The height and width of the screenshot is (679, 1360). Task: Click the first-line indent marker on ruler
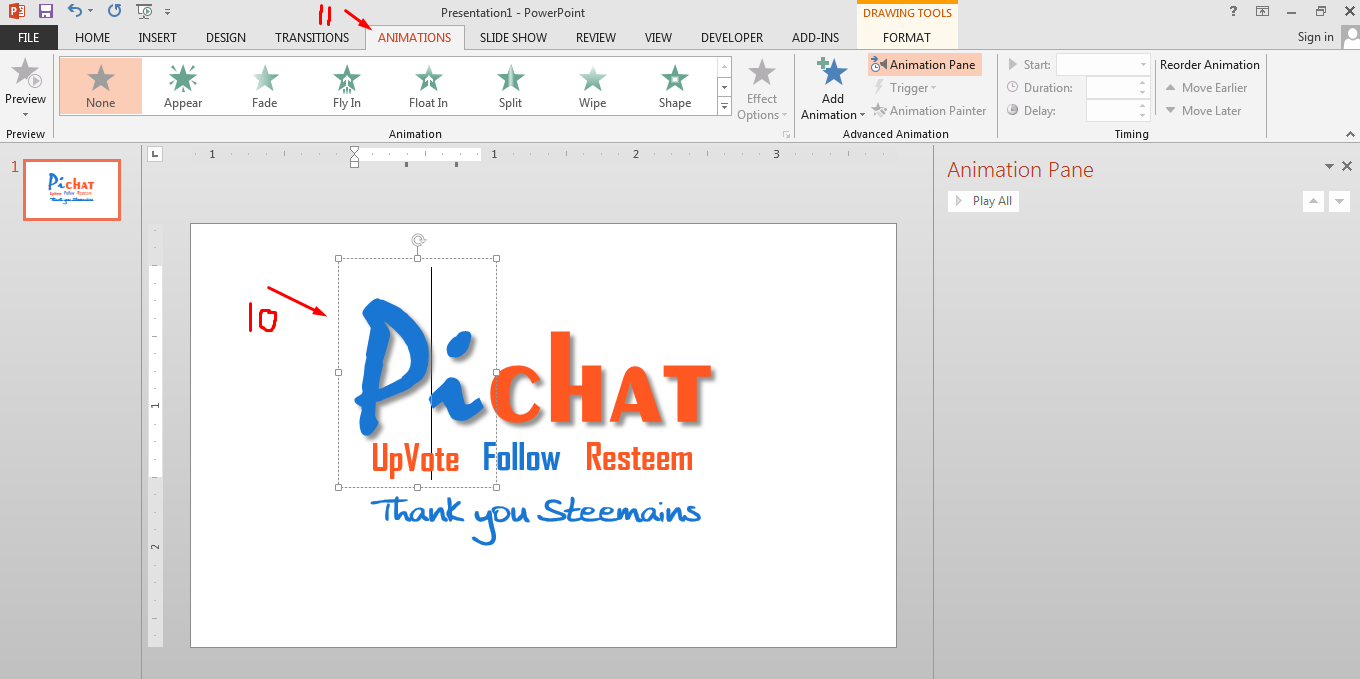(354, 151)
